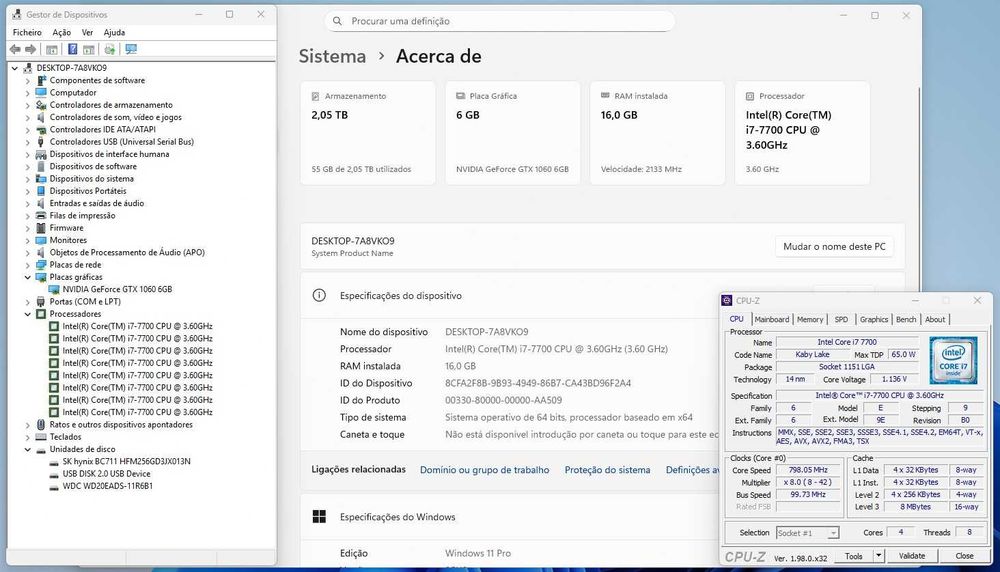
Task: Click the Procurar uma definição search field
Action: (x=499, y=21)
